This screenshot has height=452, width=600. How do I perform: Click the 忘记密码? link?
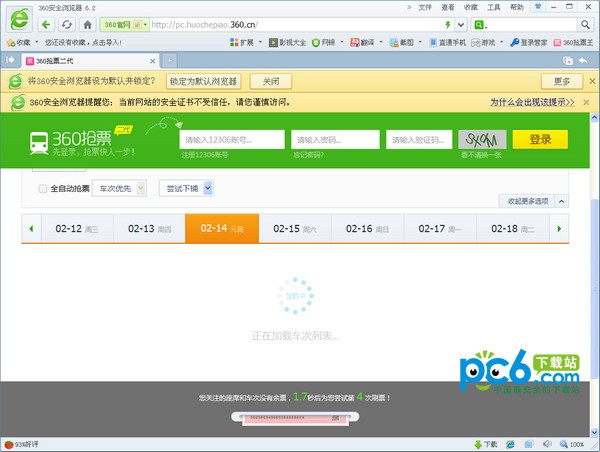pyautogui.click(x=308, y=155)
